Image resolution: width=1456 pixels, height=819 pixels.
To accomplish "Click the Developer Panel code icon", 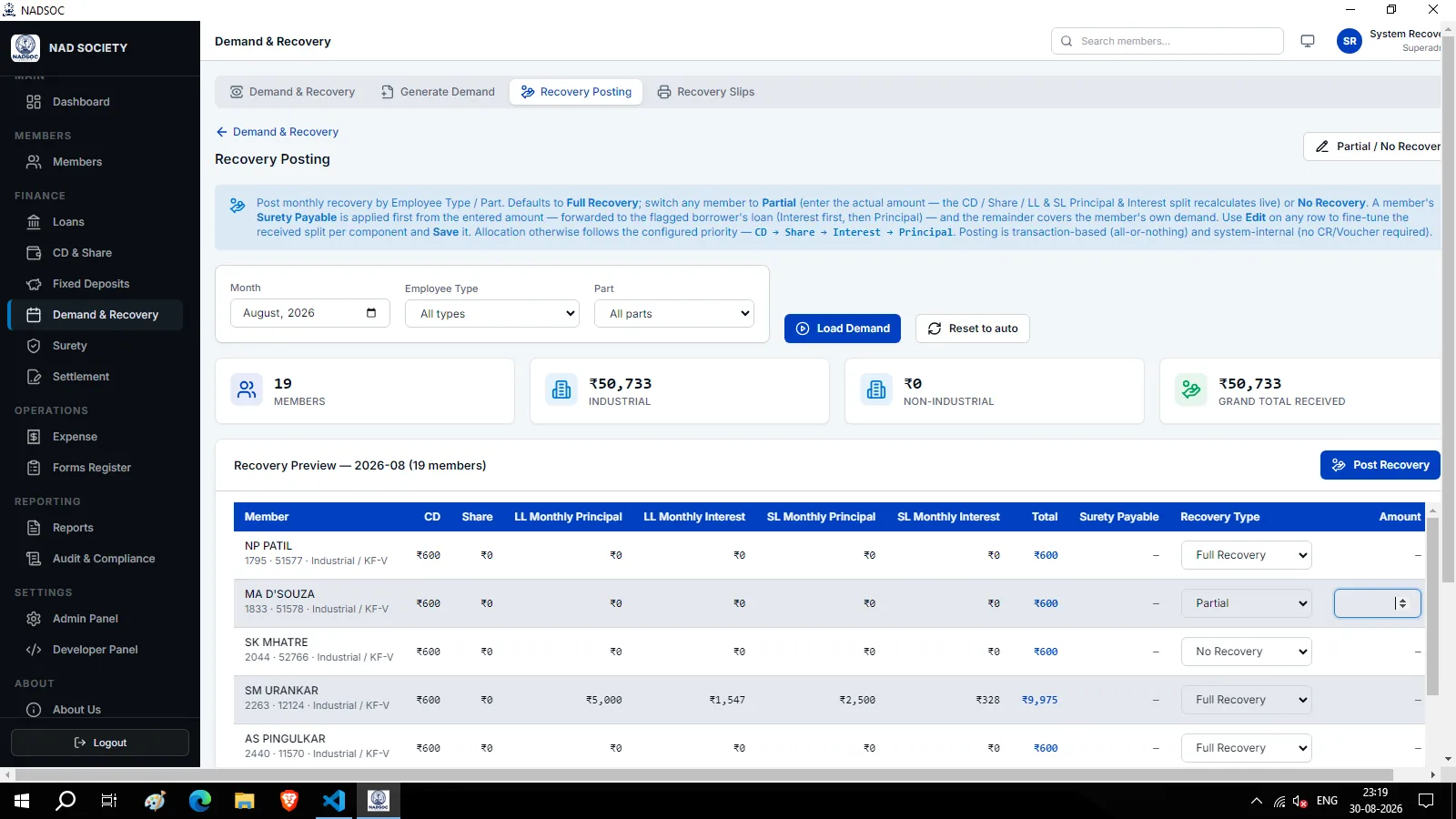I will (x=34, y=650).
